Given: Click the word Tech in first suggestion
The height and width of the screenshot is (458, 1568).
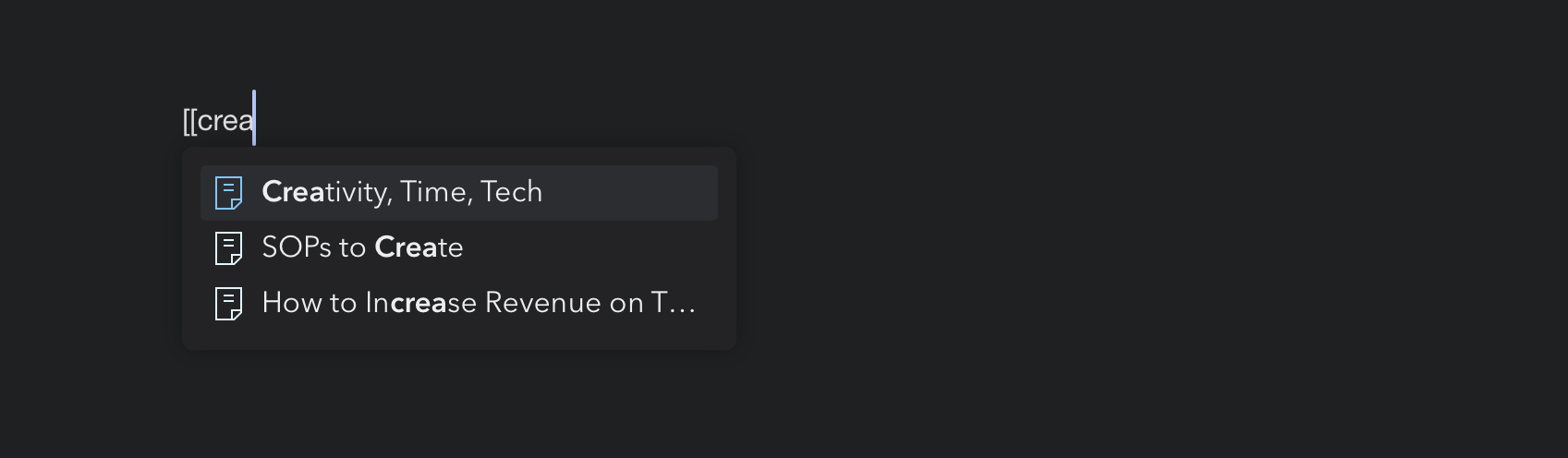Looking at the screenshot, I should 512,192.
